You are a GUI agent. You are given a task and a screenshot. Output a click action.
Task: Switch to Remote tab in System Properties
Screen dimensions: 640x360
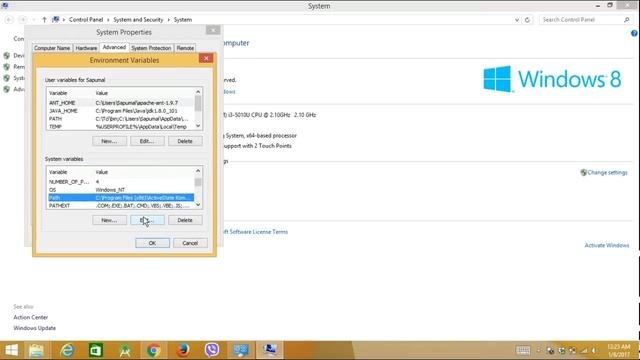coord(185,48)
